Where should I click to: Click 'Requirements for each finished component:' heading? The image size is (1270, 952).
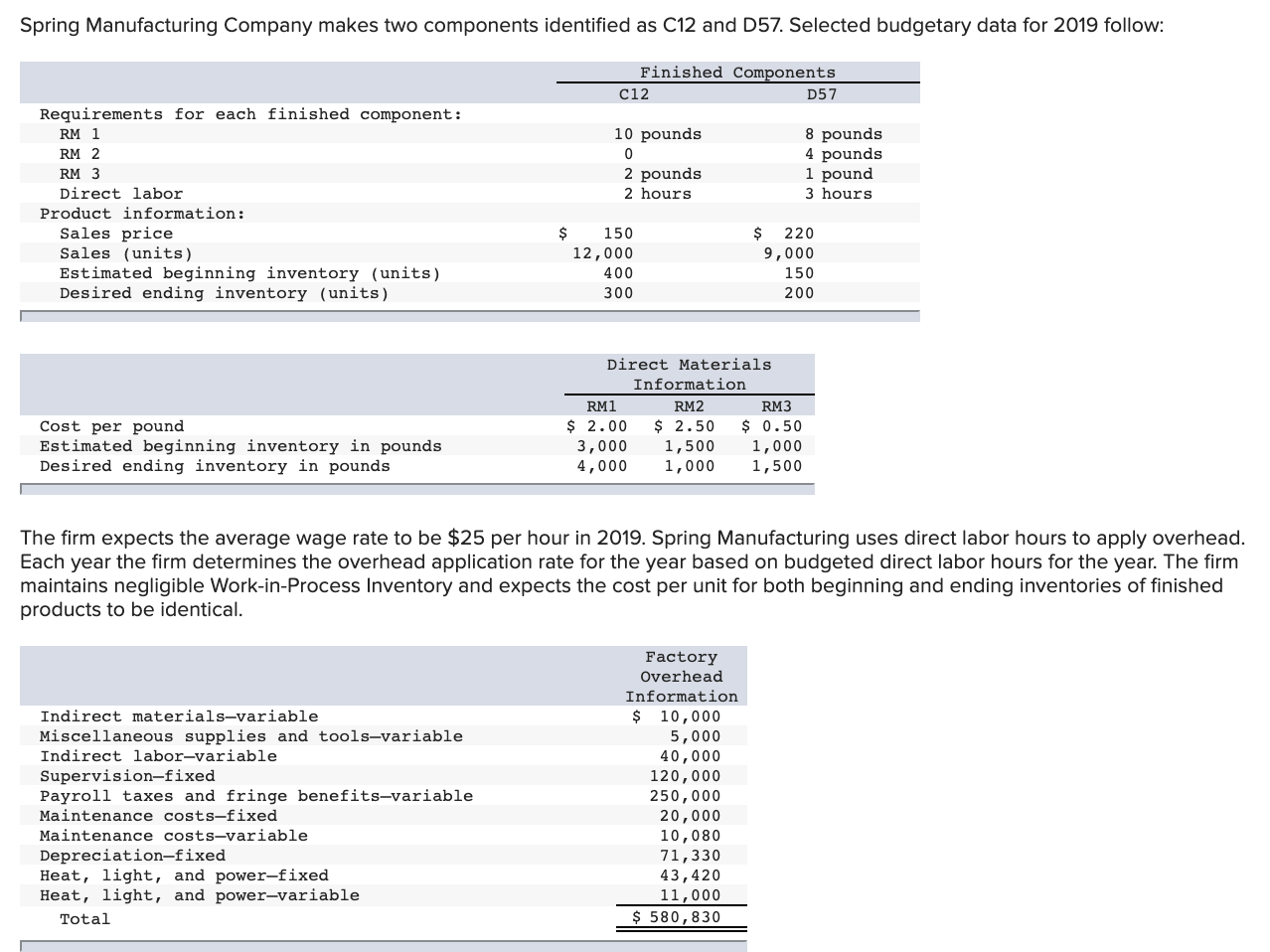click(x=251, y=114)
